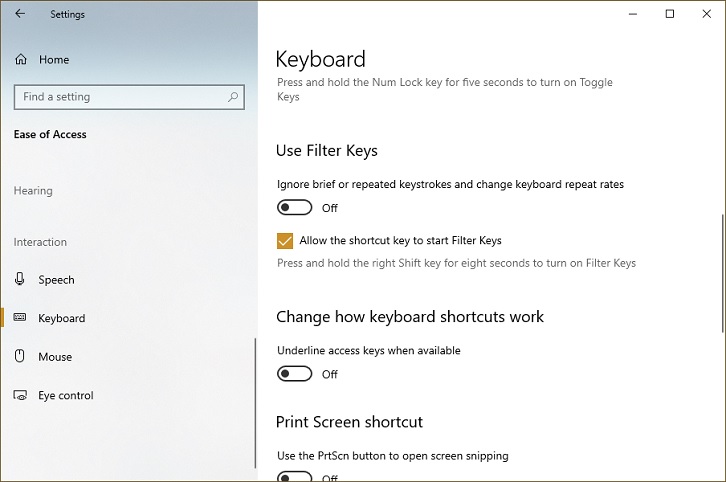
Task: Click the Speech microphone icon
Action: click(x=21, y=280)
